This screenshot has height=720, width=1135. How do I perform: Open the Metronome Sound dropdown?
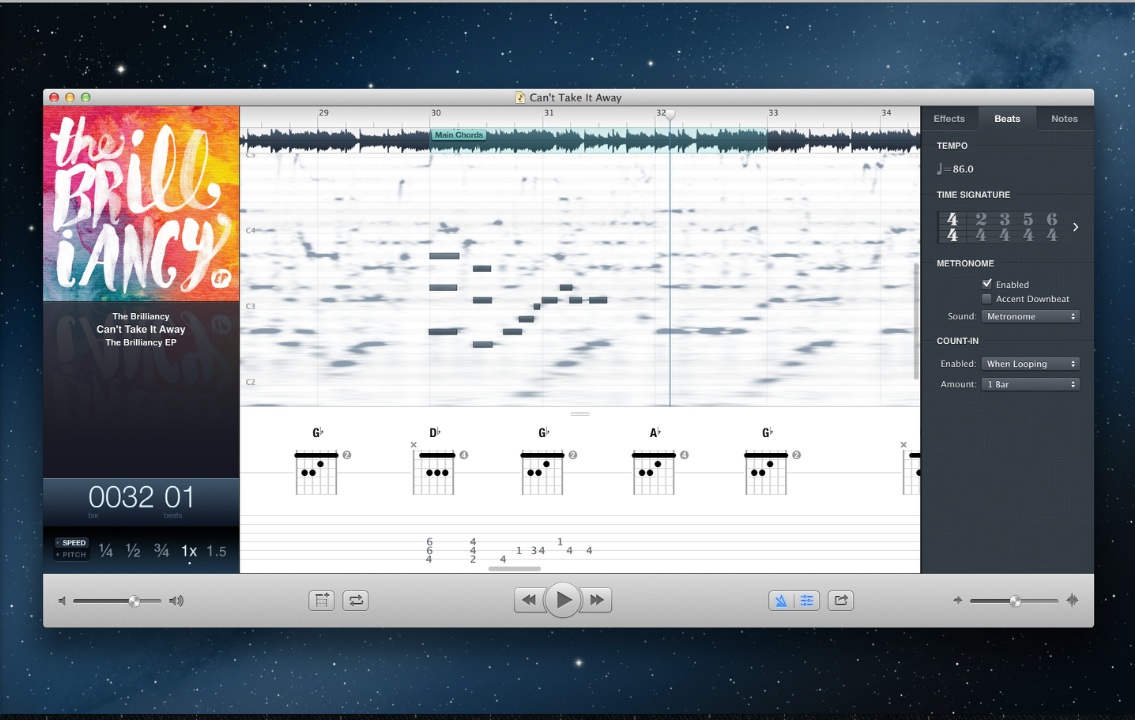(1031, 316)
